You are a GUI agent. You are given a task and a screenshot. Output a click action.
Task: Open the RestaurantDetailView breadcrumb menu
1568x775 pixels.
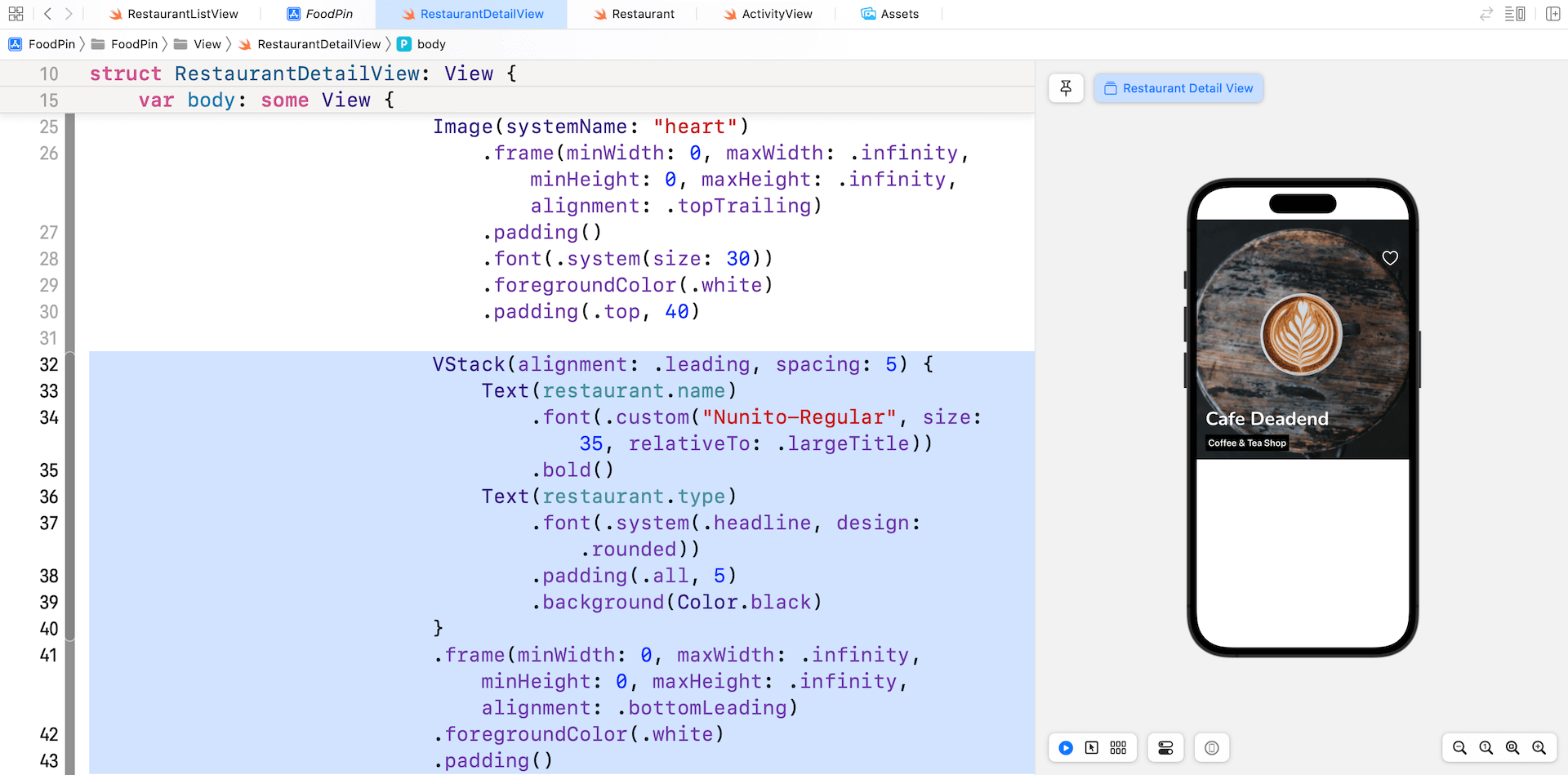pos(318,44)
